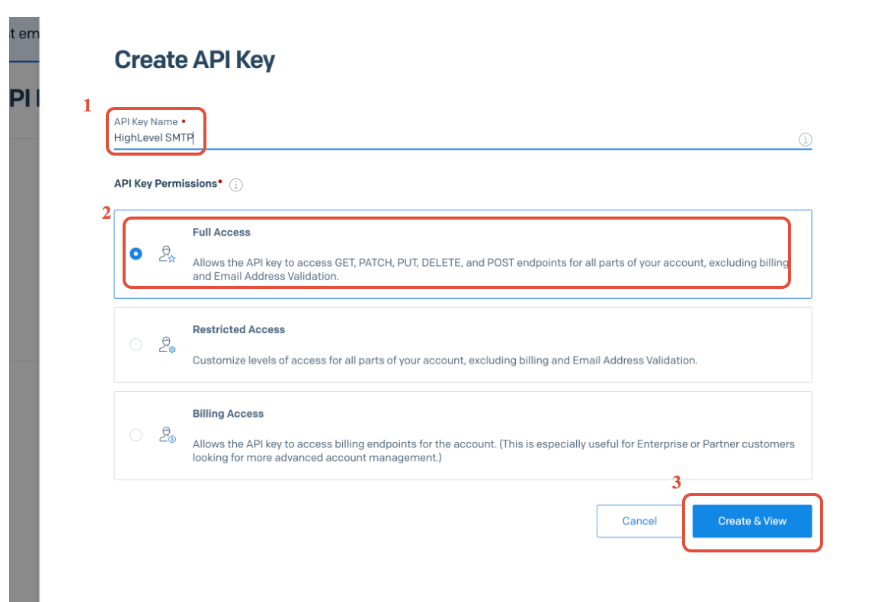Select the Full Access radio button
Screen dimensions: 879x602
(136, 254)
